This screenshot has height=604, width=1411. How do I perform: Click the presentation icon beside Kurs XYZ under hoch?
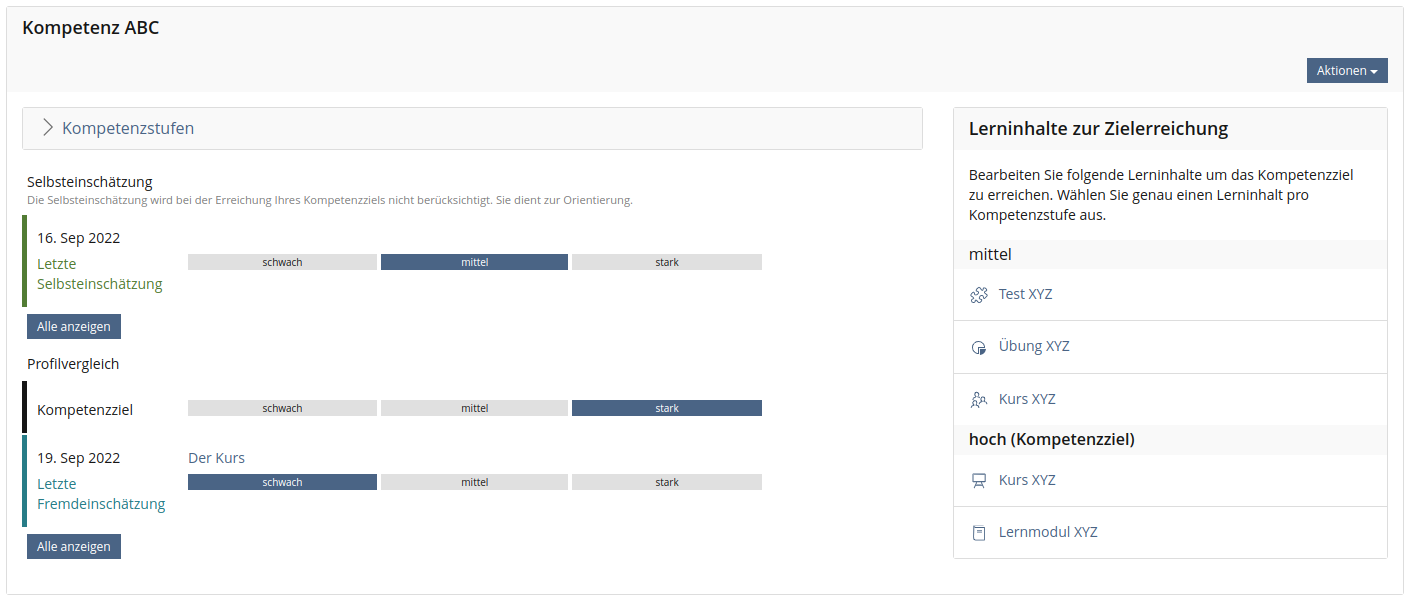pos(979,481)
